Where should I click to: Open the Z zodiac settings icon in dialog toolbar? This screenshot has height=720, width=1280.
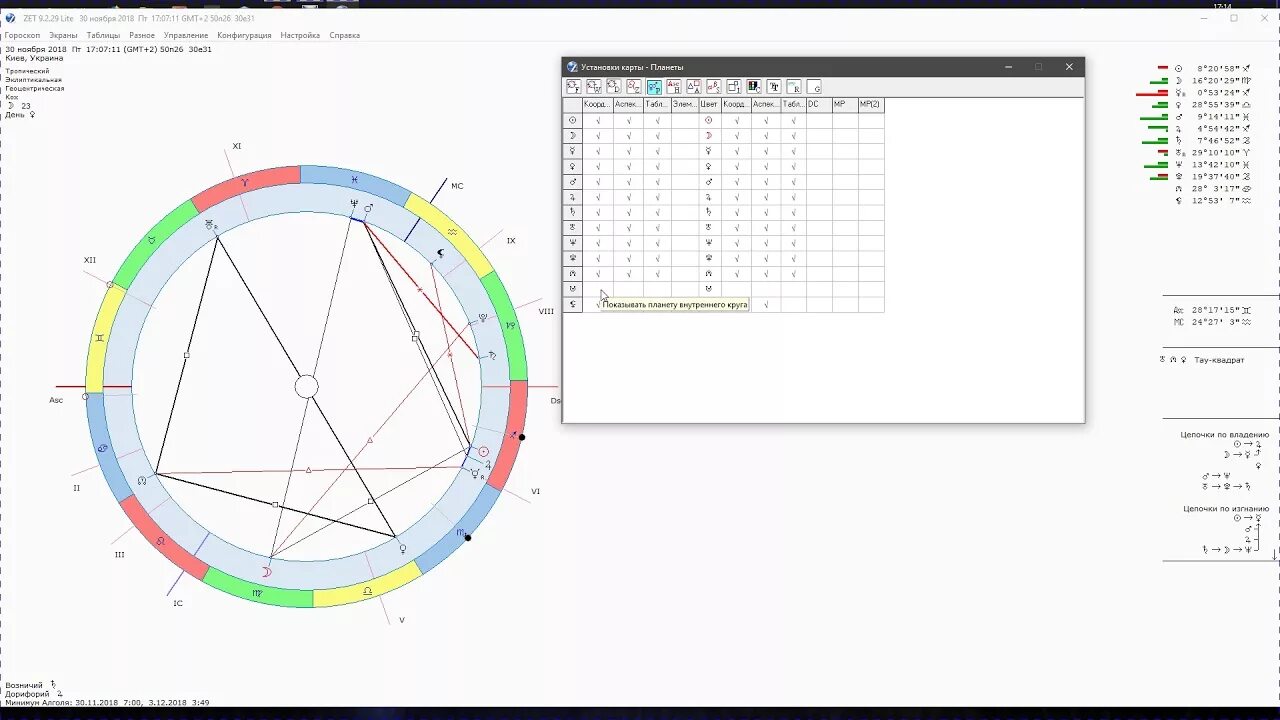[x=634, y=87]
